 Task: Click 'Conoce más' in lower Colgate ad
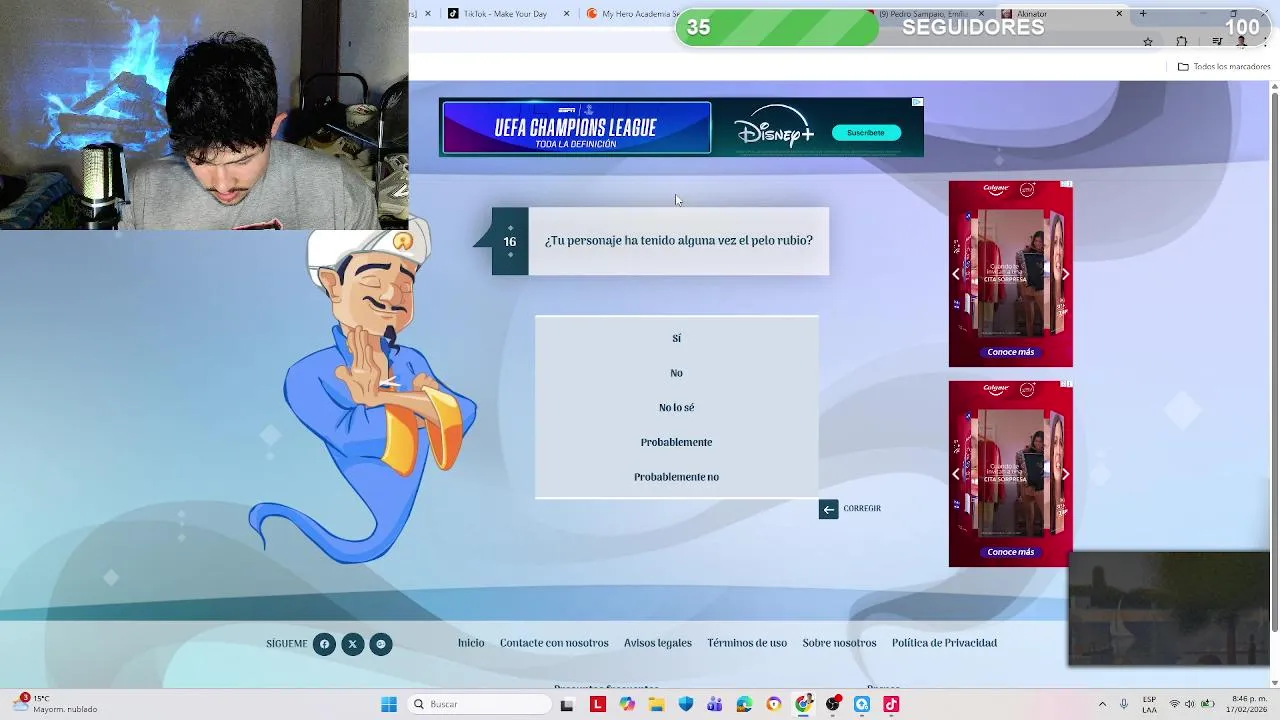pyautogui.click(x=1011, y=552)
